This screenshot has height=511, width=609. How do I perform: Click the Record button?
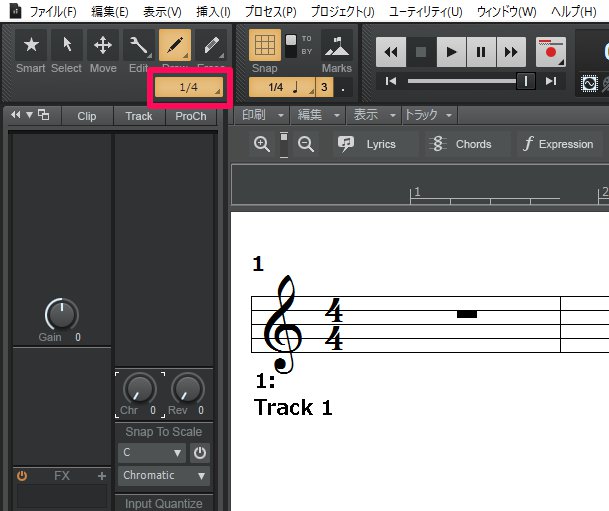click(551, 52)
